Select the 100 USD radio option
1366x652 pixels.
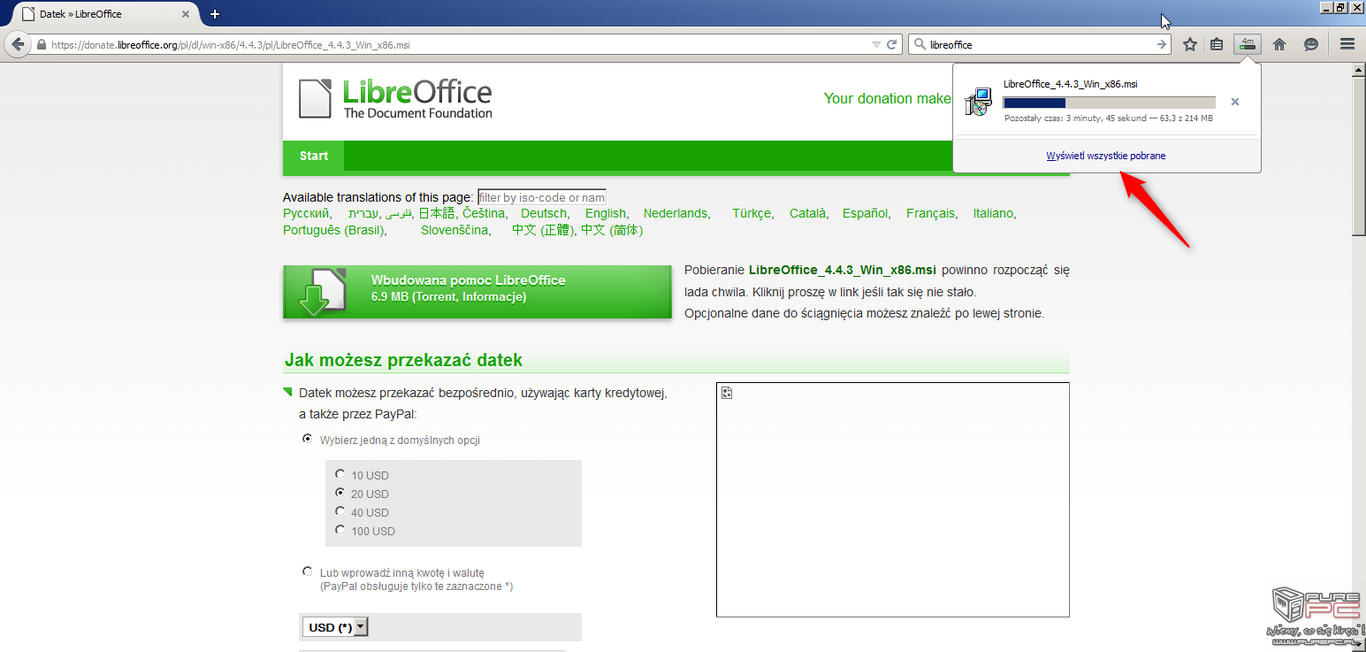341,530
